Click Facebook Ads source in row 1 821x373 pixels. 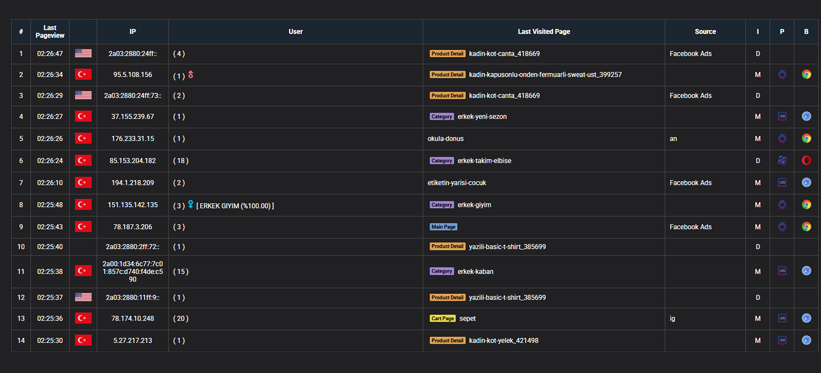690,53
